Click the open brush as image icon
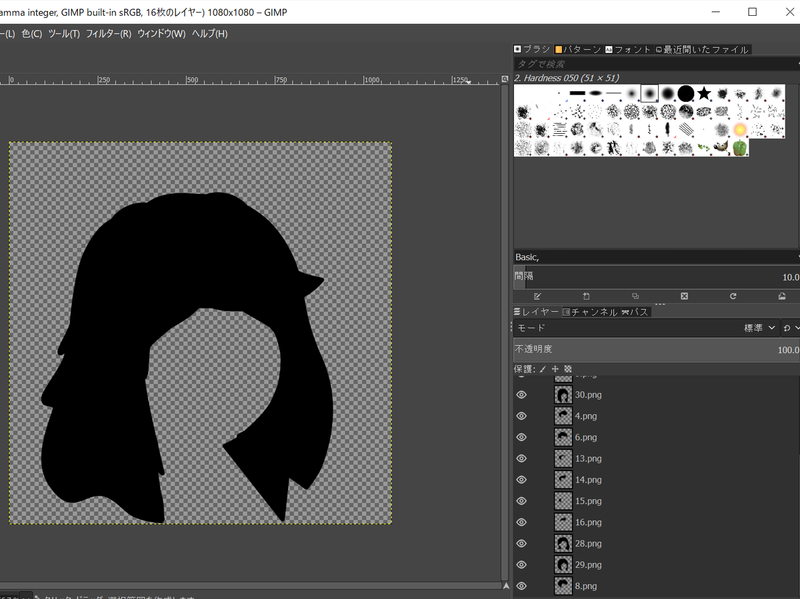The height and width of the screenshot is (599, 800). 781,296
